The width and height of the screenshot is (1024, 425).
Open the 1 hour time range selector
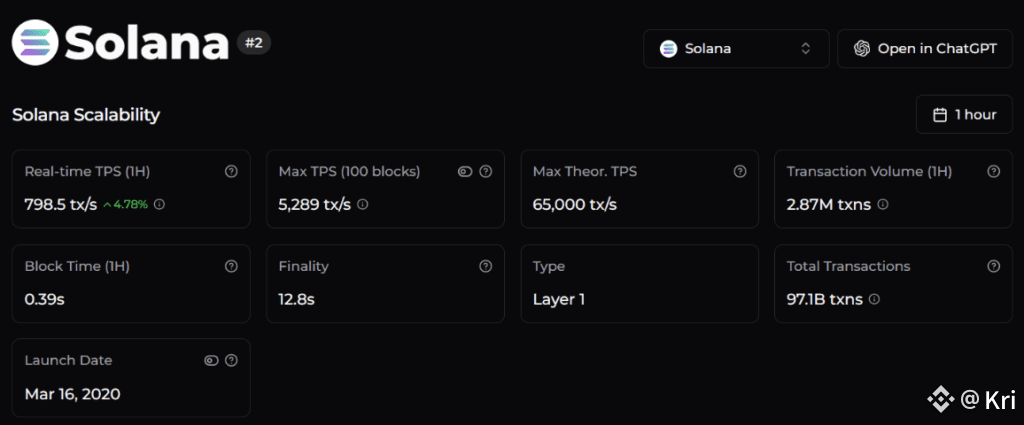coord(964,115)
